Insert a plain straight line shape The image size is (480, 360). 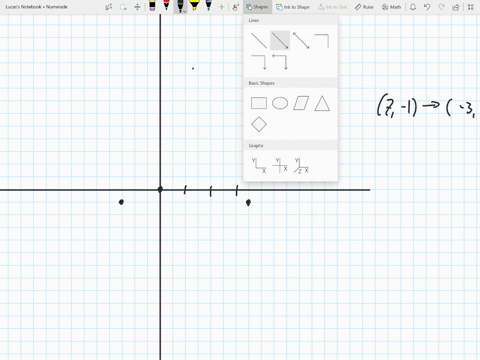[x=259, y=41]
